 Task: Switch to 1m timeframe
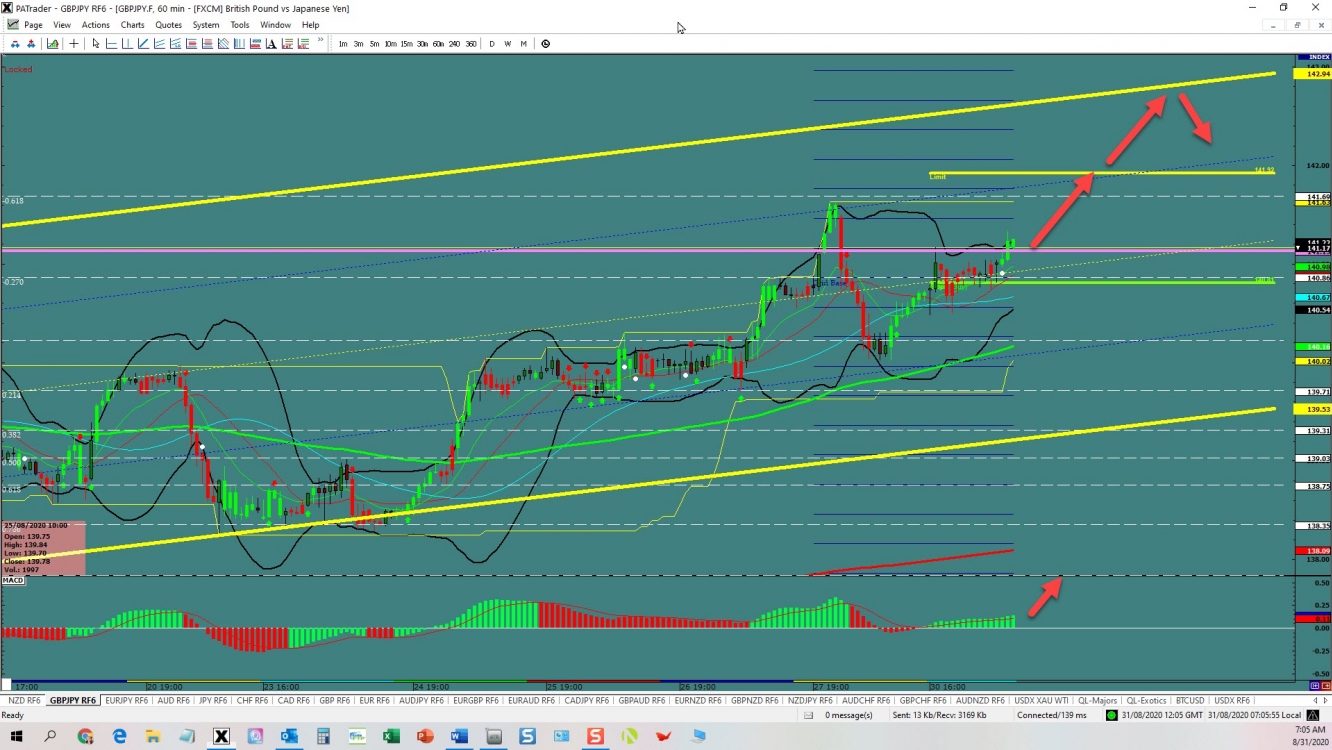coord(343,44)
